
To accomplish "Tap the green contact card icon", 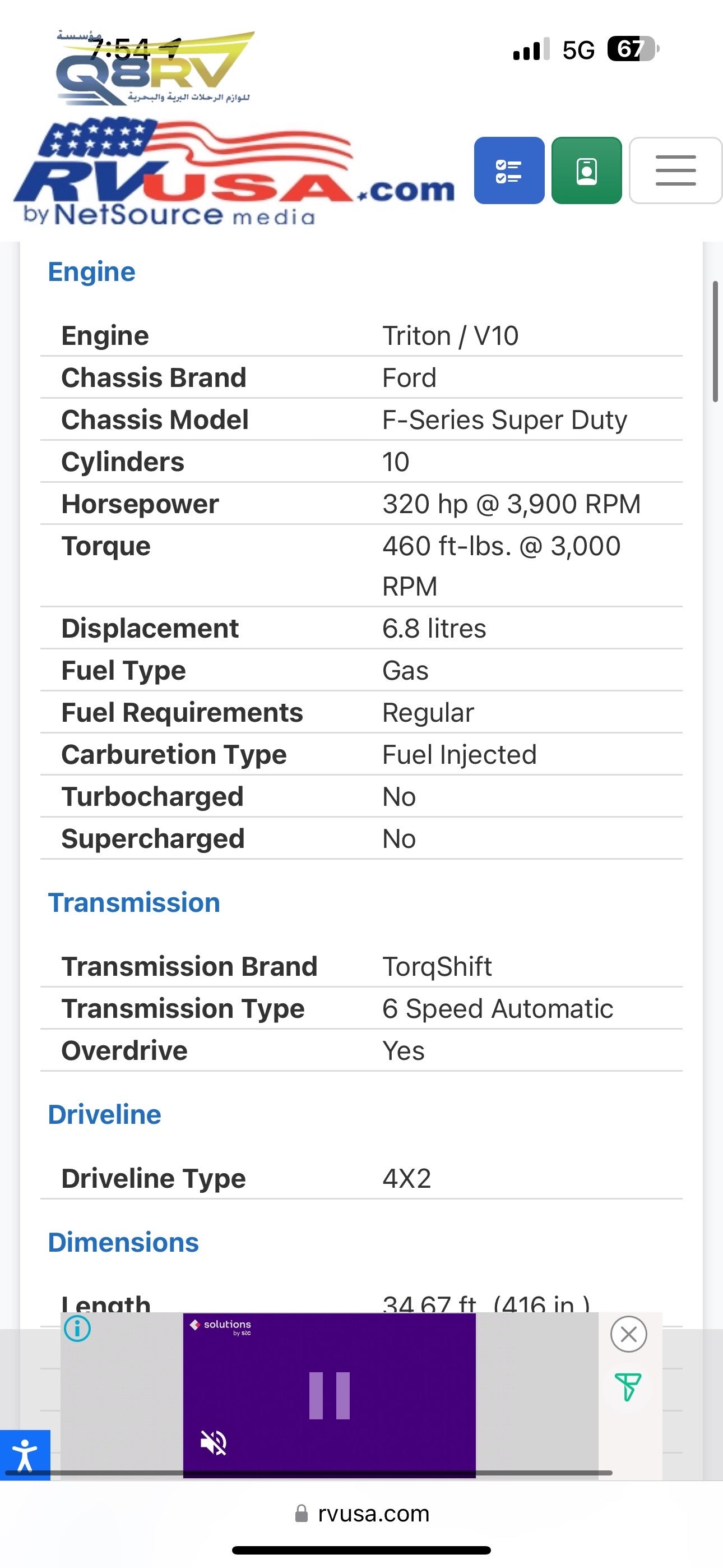I will point(586,170).
